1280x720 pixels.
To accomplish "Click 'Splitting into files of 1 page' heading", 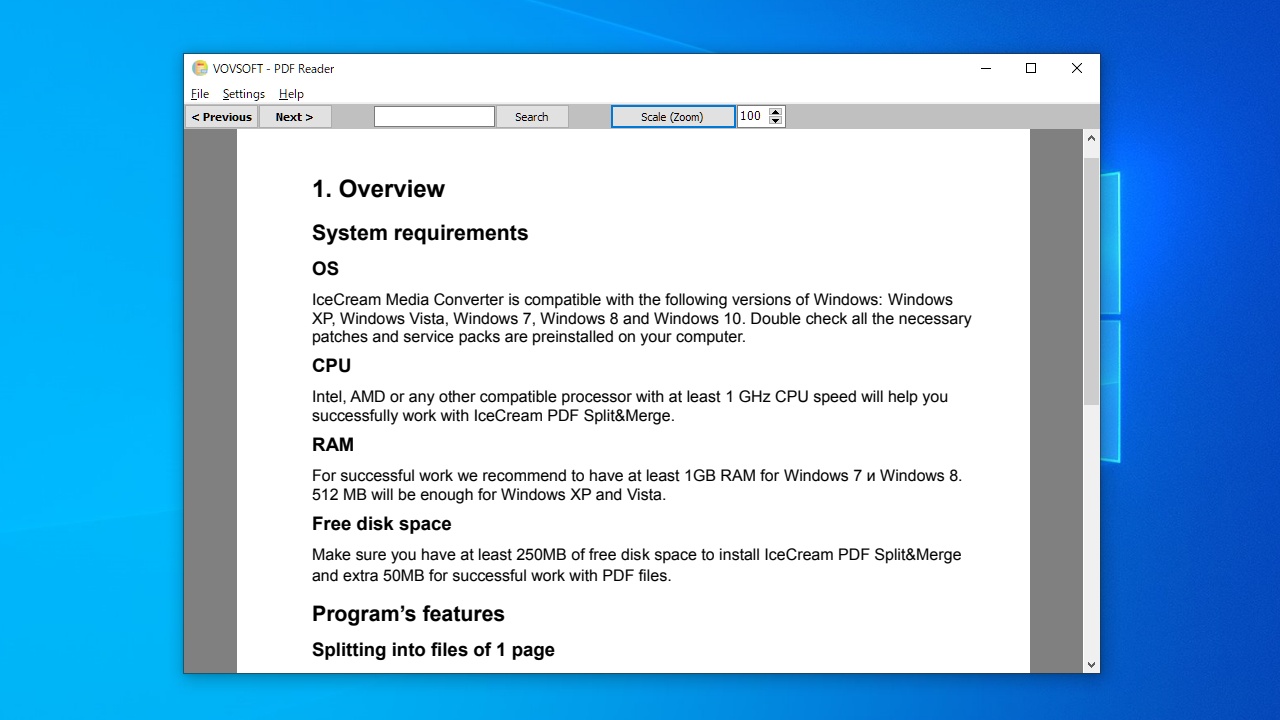I will [433, 650].
